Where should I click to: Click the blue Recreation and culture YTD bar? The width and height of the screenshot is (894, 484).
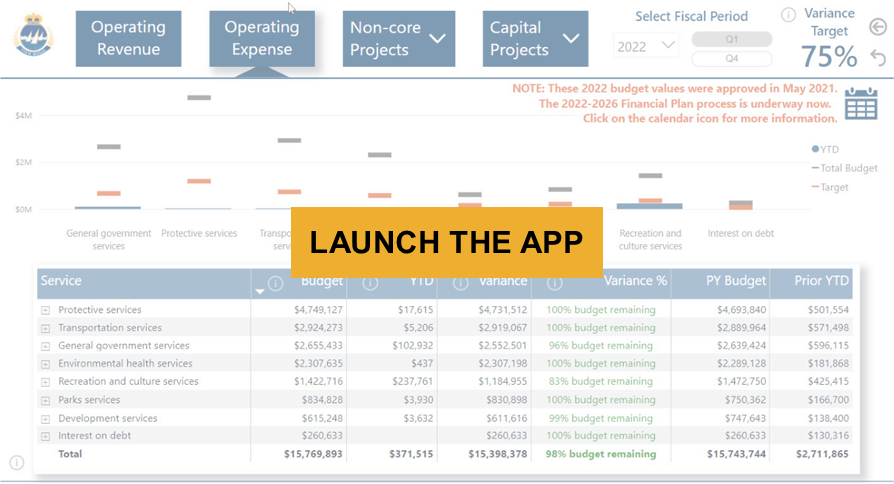point(649,205)
